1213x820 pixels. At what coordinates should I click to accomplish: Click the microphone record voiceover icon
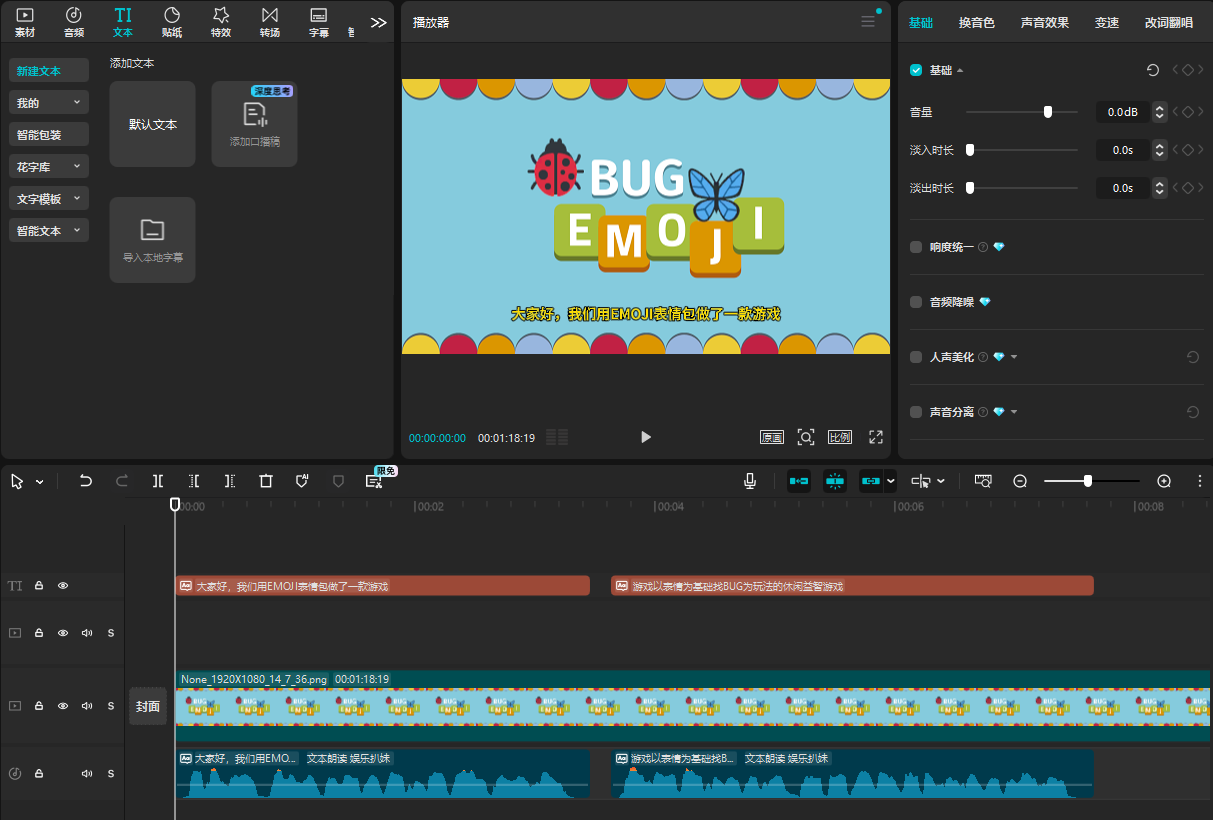click(750, 481)
